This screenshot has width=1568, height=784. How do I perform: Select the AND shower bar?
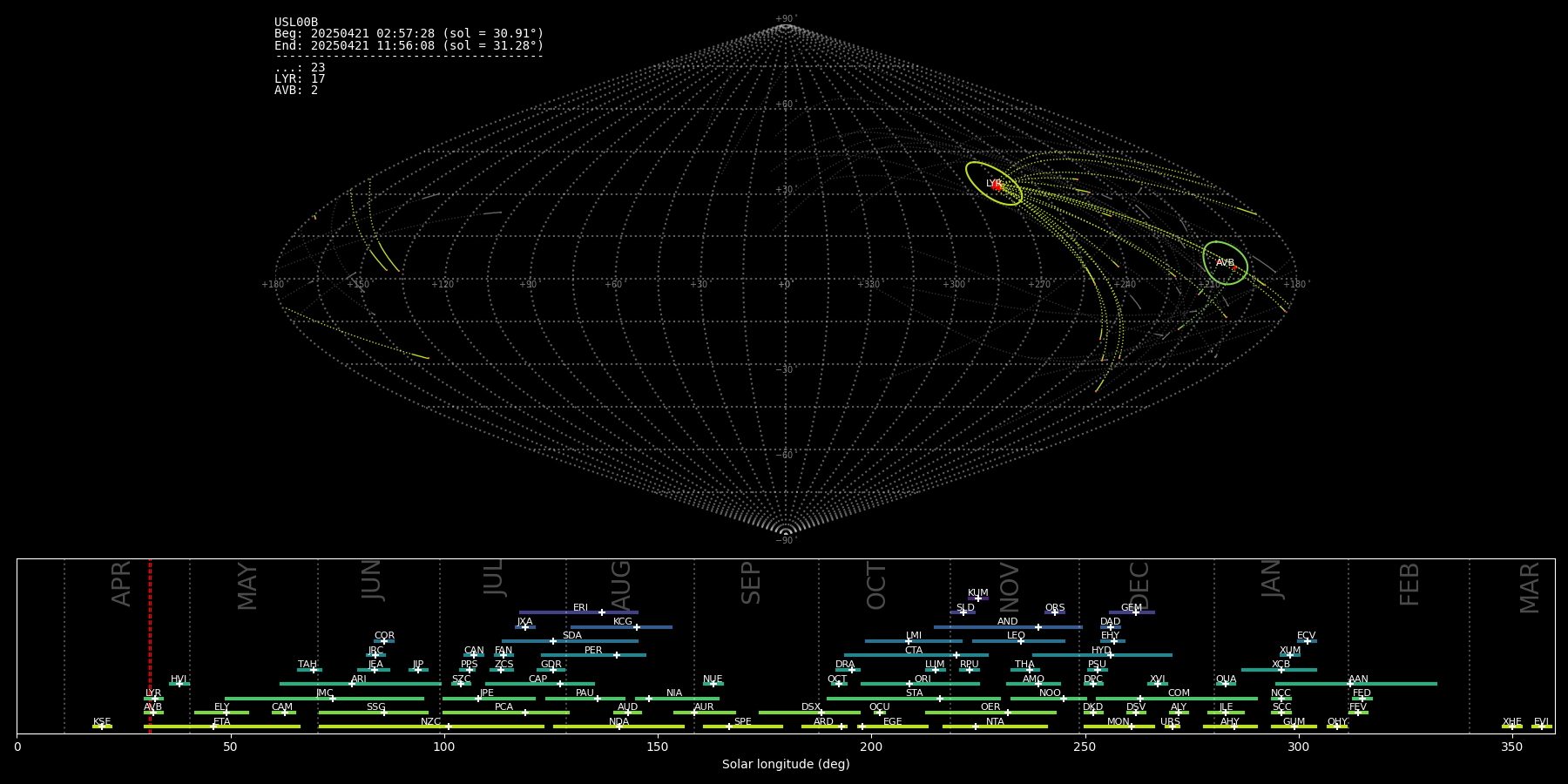pyautogui.click(x=1008, y=627)
